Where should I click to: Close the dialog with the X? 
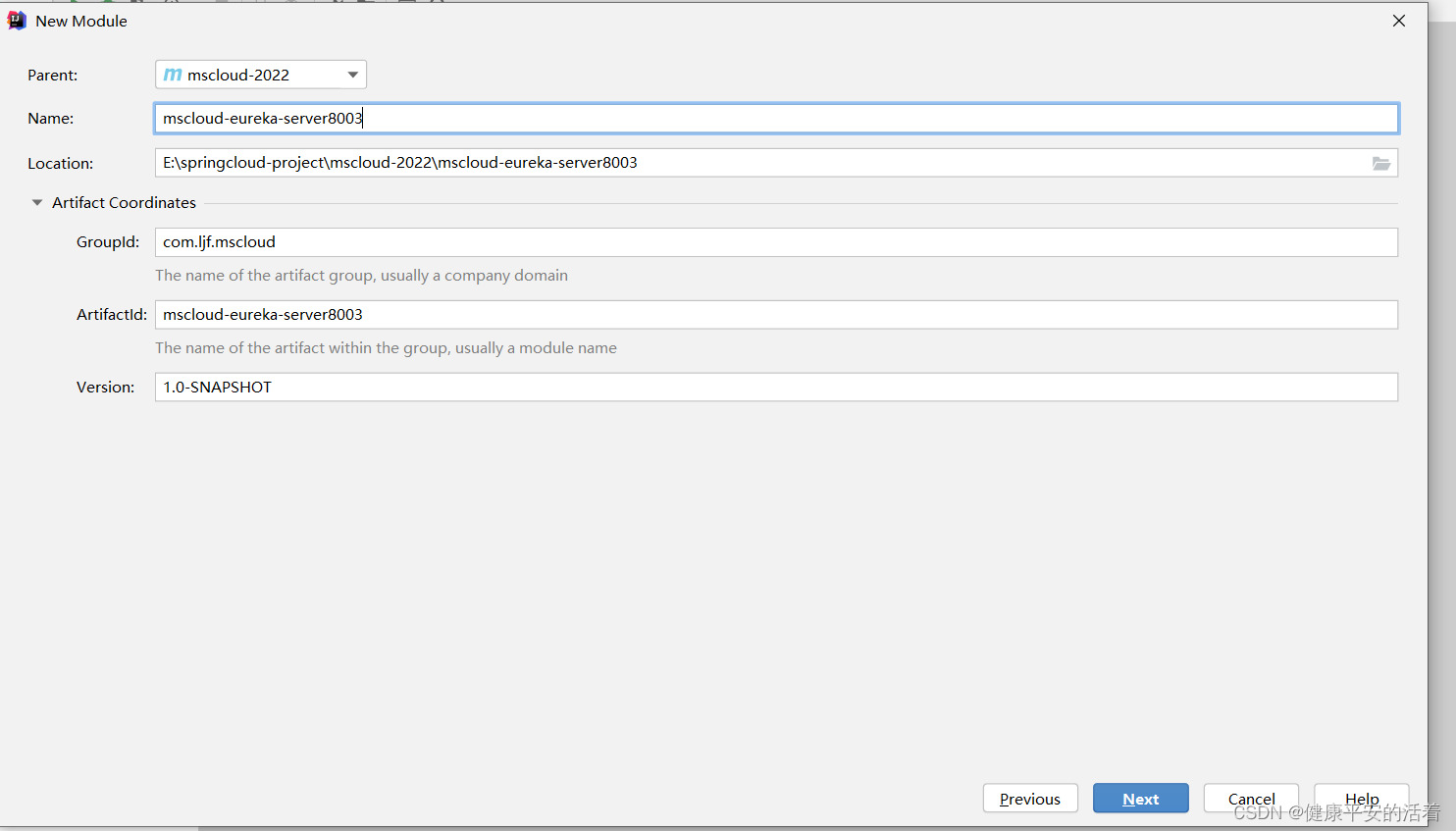click(1399, 20)
